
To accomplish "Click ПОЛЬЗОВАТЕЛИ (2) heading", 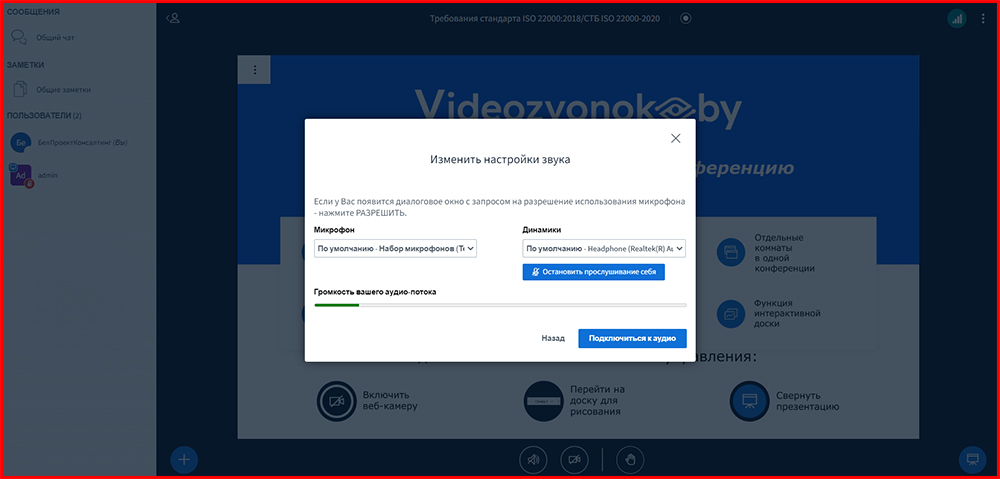I will [45, 115].
